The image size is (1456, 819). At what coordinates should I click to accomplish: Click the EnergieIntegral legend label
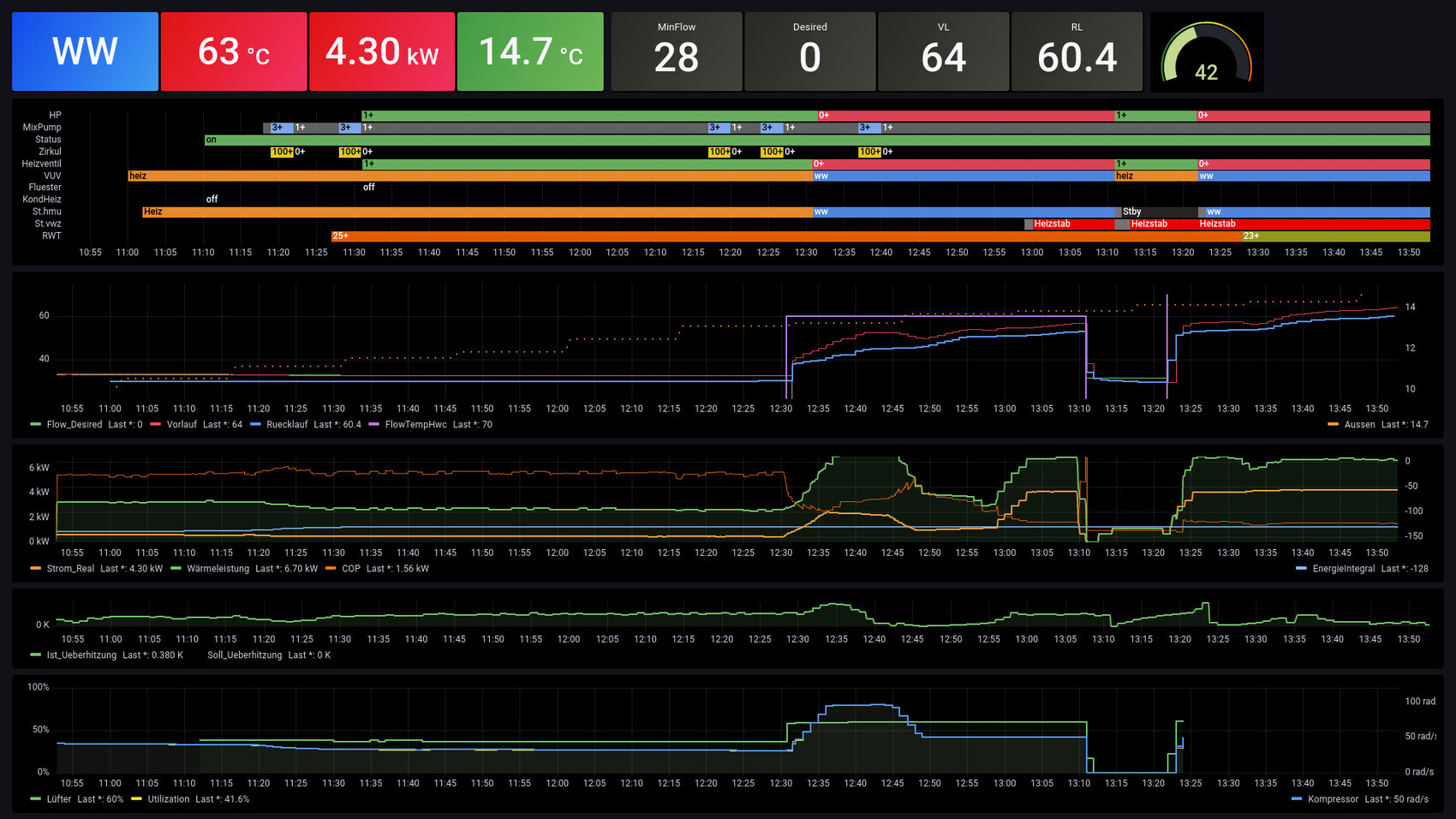[1343, 569]
